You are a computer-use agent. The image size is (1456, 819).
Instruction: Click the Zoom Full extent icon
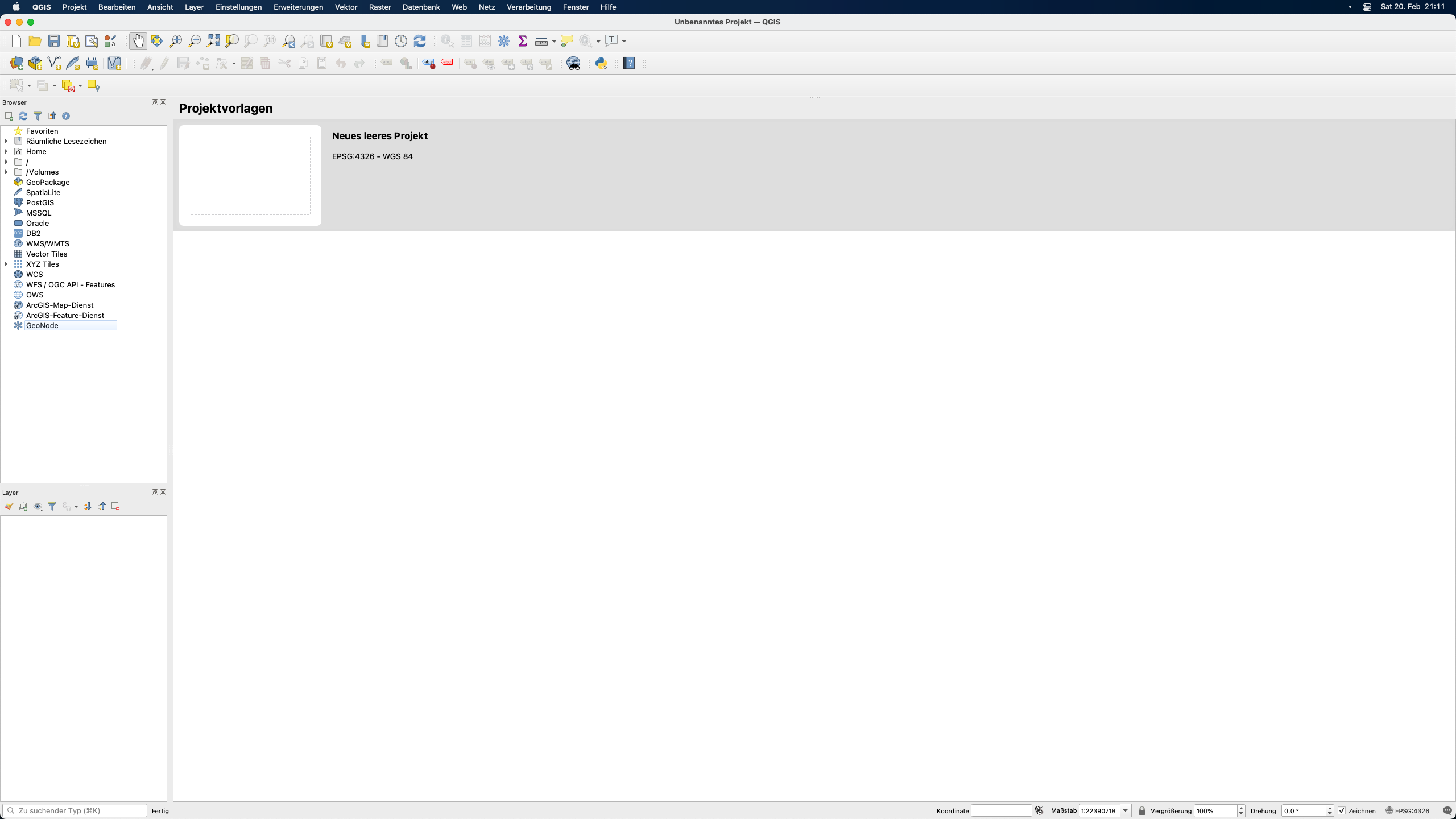(x=213, y=41)
